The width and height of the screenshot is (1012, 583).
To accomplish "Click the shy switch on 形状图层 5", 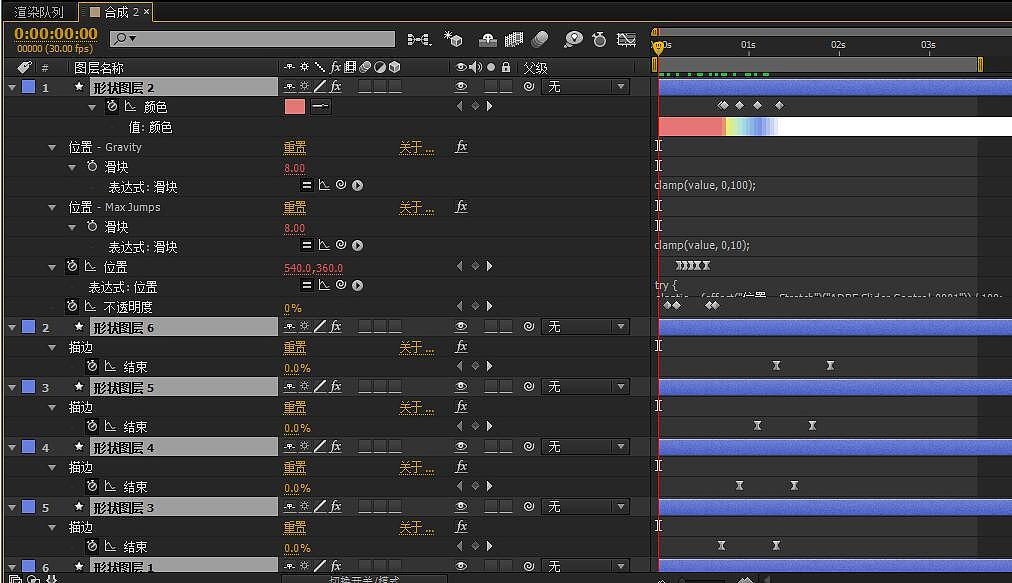I will [290, 387].
